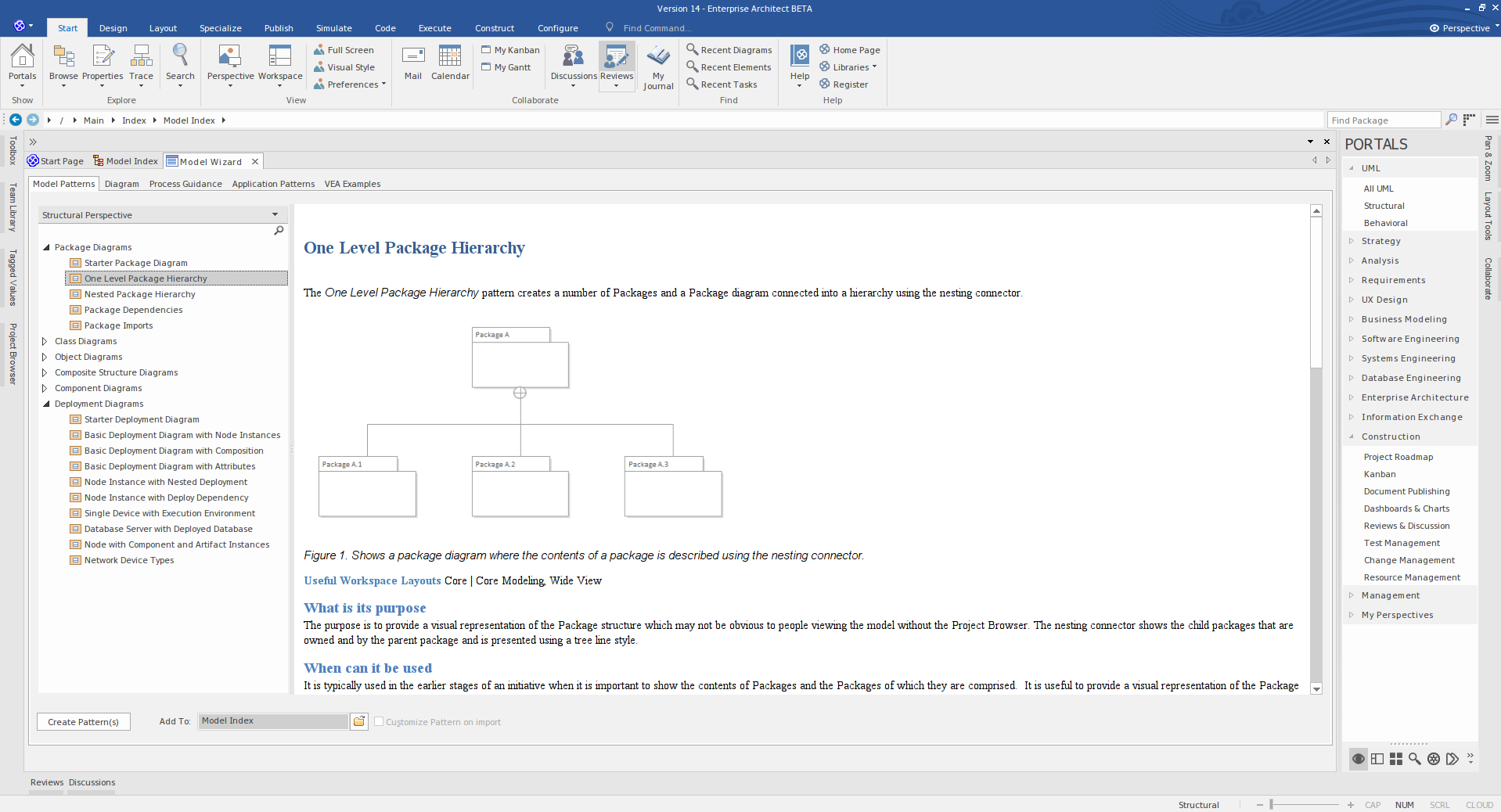The width and height of the screenshot is (1501, 812).
Task: Click the Create Pattern(s) button
Action: point(83,722)
